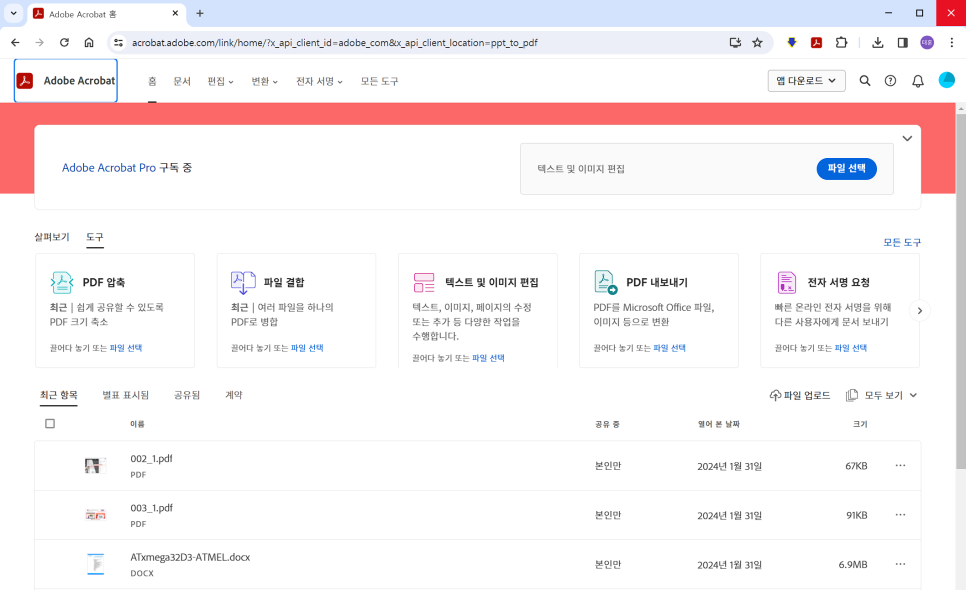Click the PDF 내보내기 tool icon
The height and width of the screenshot is (590, 966).
click(606, 282)
